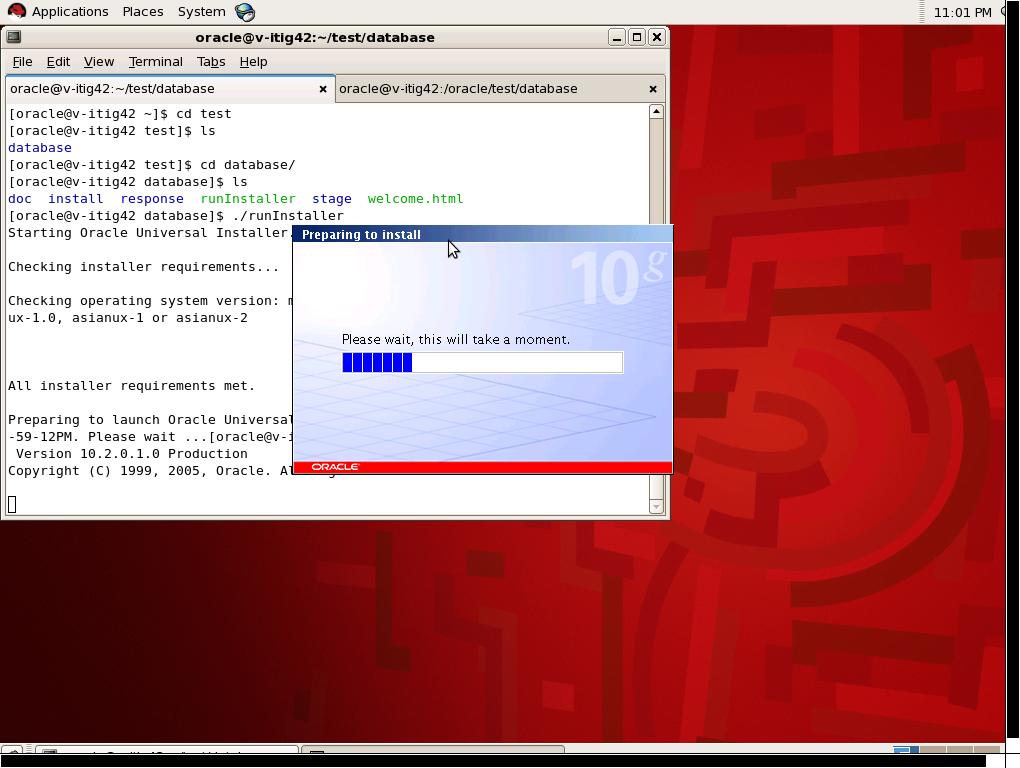Image resolution: width=1020 pixels, height=768 pixels.
Task: Click 'doc' in the ls output
Action: [x=20, y=198]
